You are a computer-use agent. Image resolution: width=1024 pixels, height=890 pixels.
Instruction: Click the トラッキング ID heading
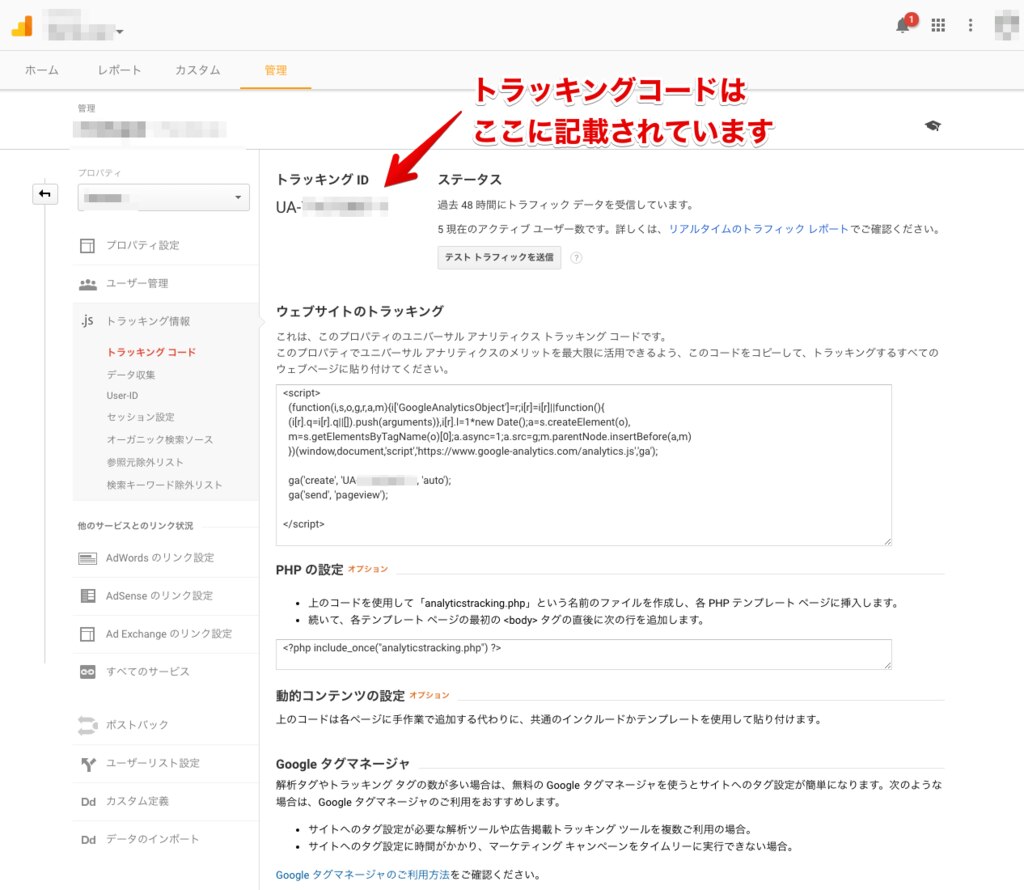pos(322,180)
